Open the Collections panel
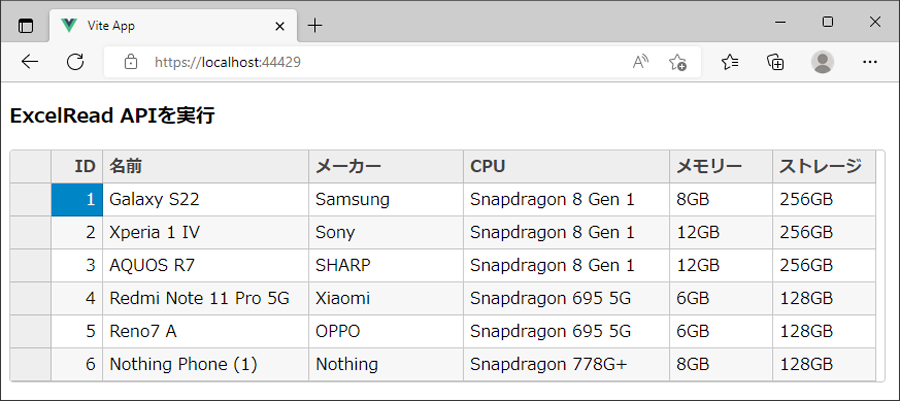The height and width of the screenshot is (401, 900). pyautogui.click(x=775, y=62)
